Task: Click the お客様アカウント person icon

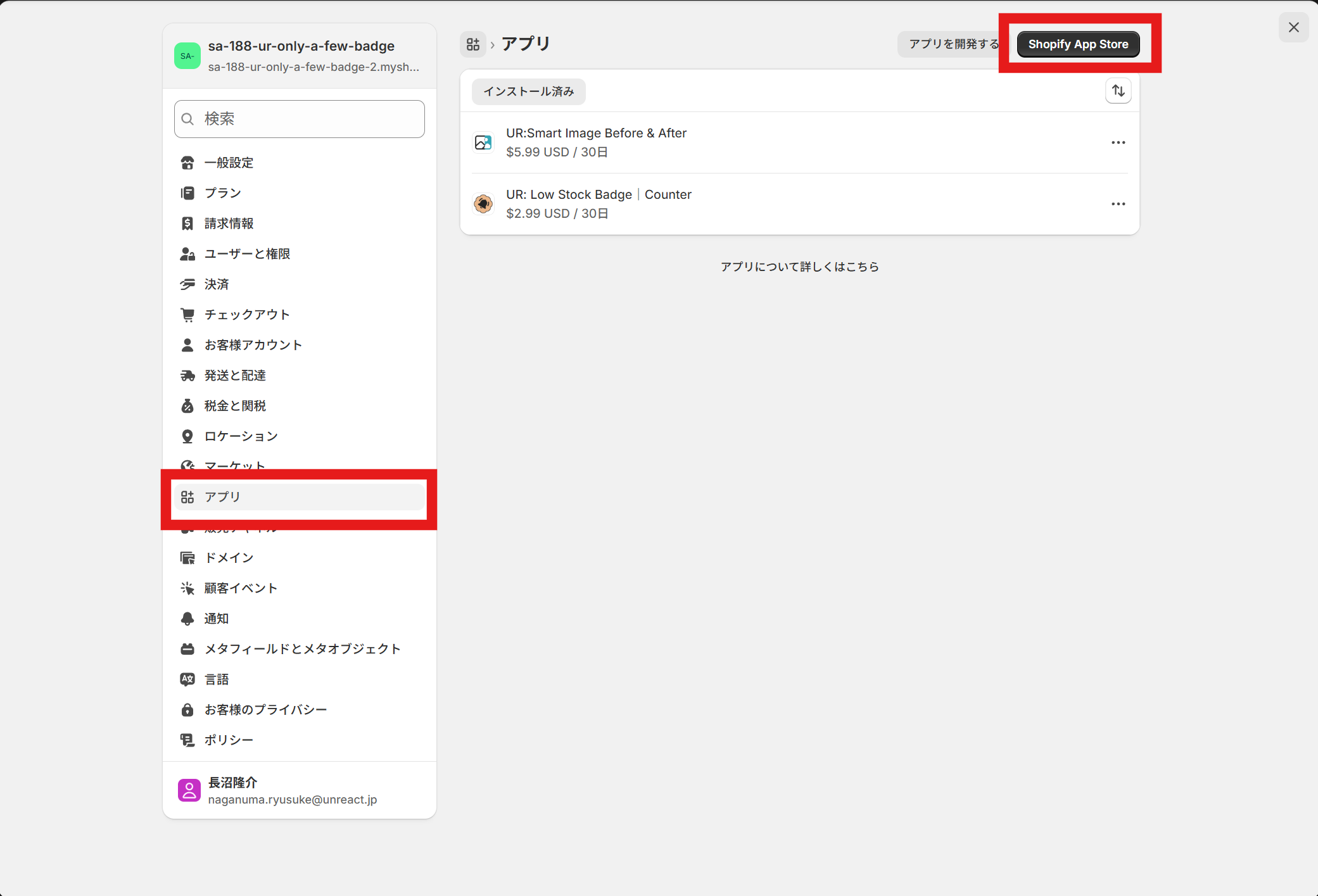Action: (x=187, y=345)
